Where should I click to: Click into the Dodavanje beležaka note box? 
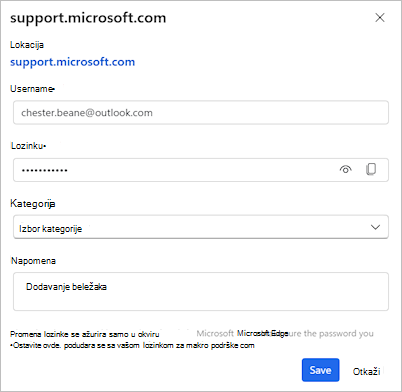coord(201,292)
